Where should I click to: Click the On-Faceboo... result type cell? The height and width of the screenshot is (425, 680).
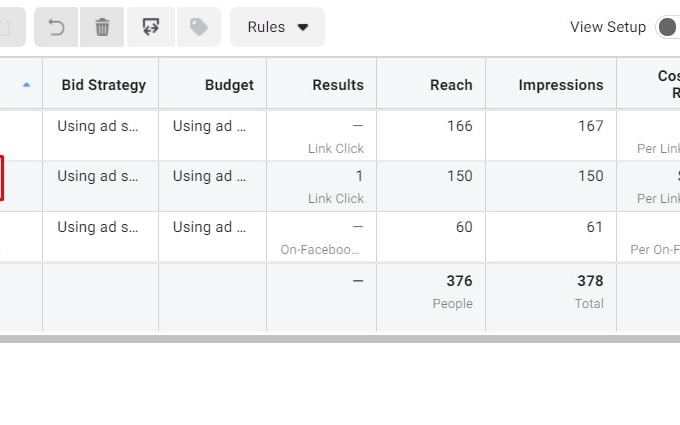click(320, 249)
